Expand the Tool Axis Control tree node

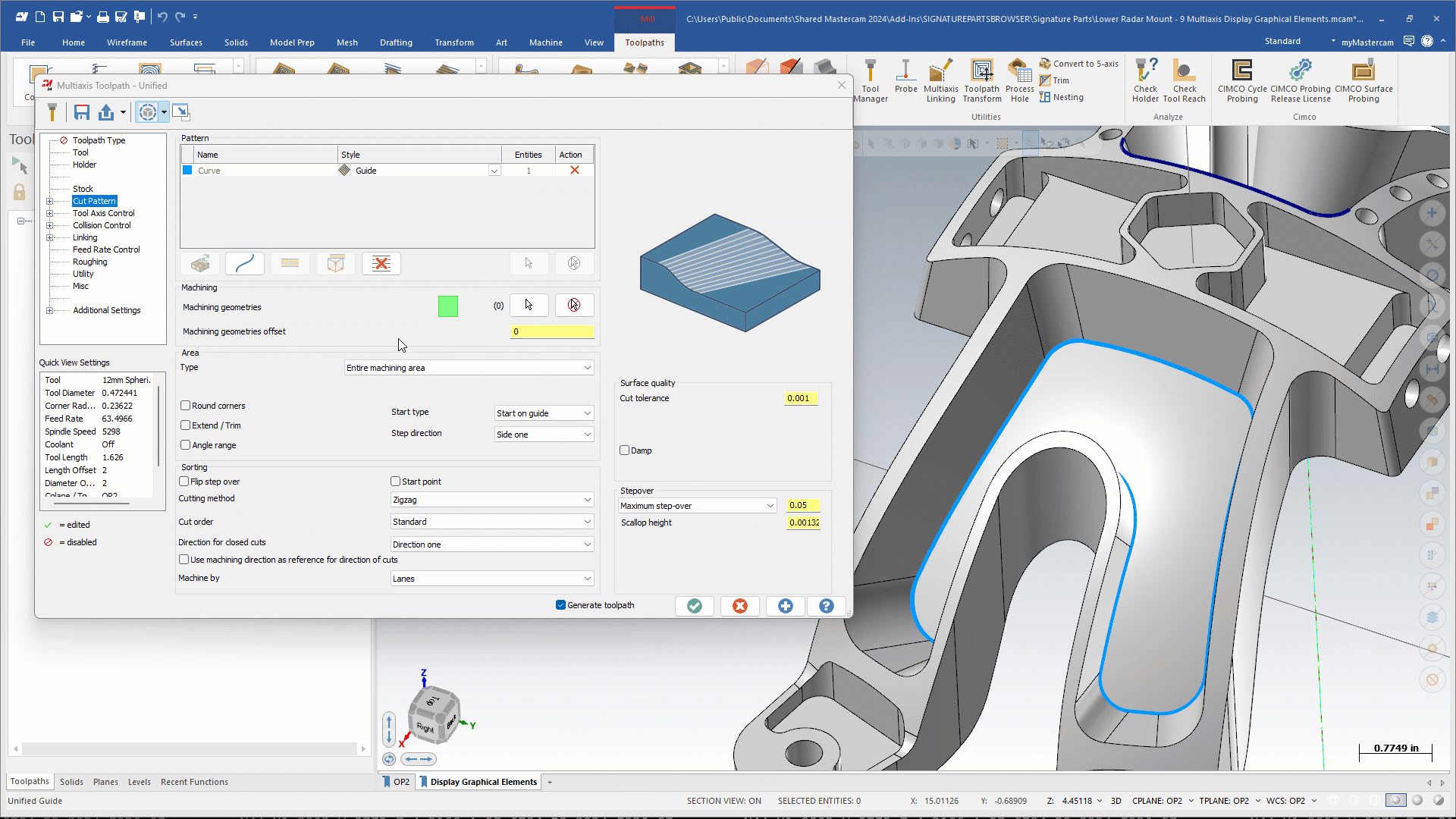pos(50,213)
